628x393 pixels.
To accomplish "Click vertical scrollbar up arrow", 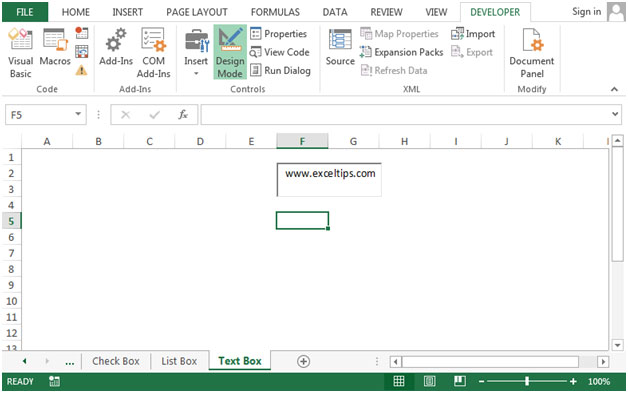I will coord(618,141).
